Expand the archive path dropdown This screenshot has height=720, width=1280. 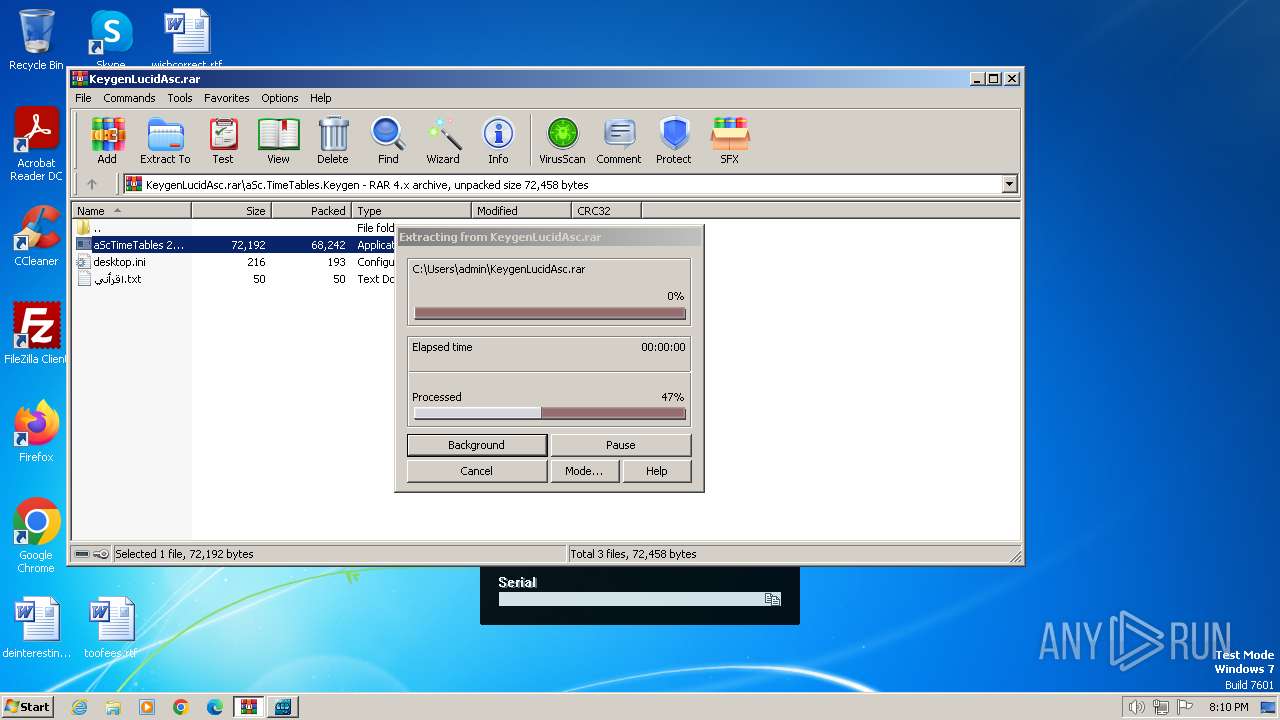[1009, 184]
